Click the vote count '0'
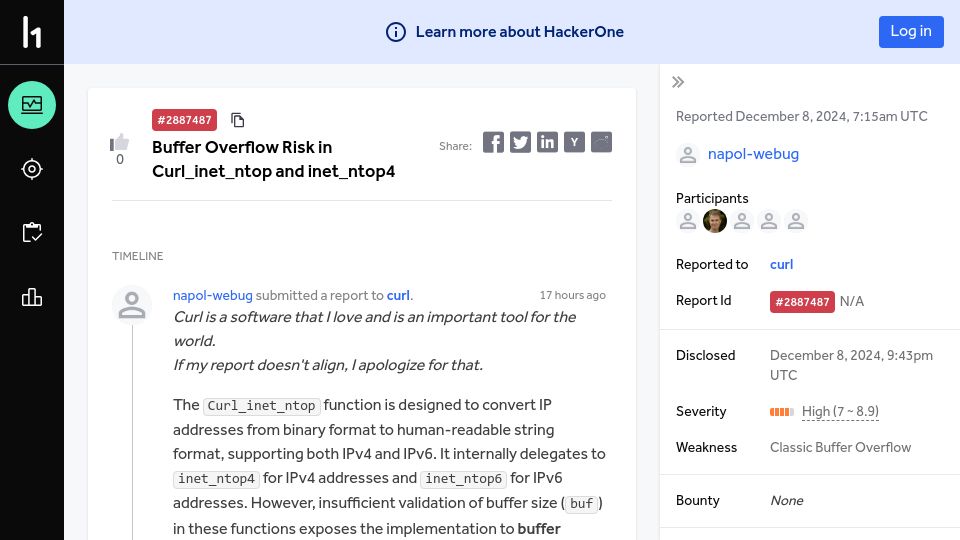 (x=120, y=160)
